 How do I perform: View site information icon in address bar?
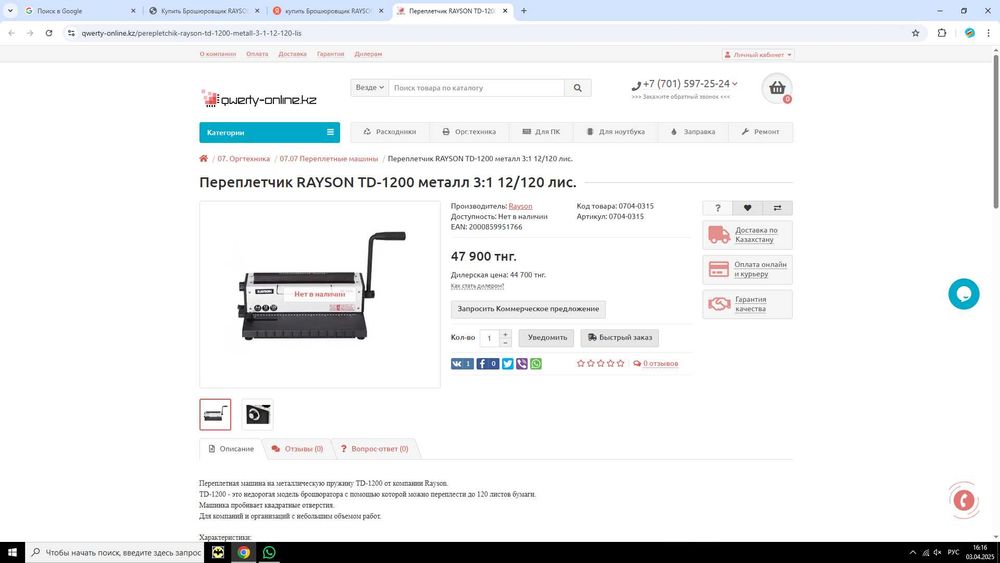(x=71, y=33)
